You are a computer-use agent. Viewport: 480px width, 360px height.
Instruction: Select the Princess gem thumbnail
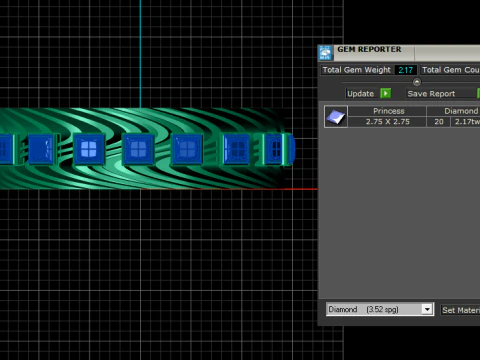336,117
